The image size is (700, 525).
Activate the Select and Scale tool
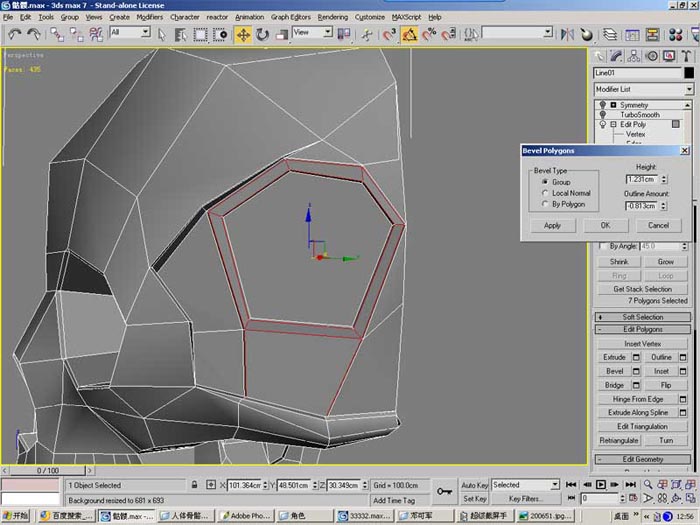click(x=282, y=34)
